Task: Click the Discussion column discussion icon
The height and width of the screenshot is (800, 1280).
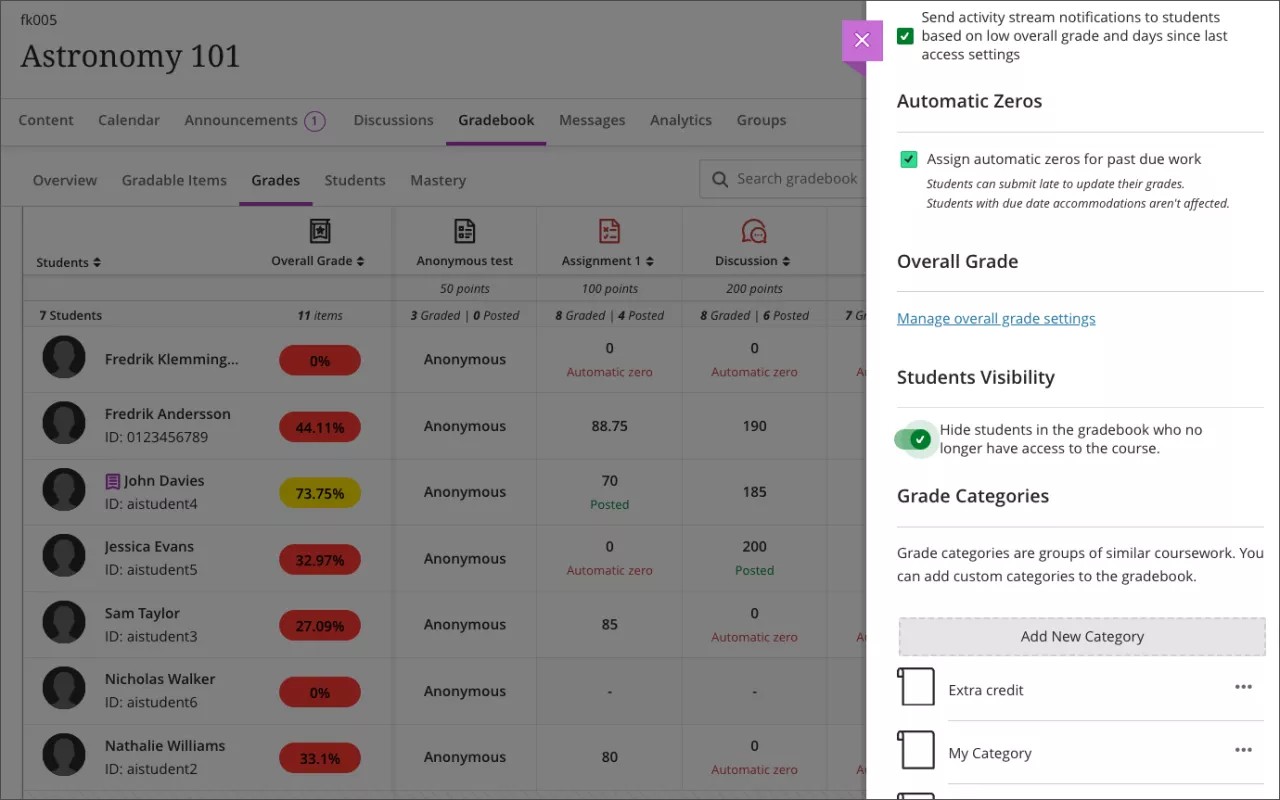Action: point(752,231)
